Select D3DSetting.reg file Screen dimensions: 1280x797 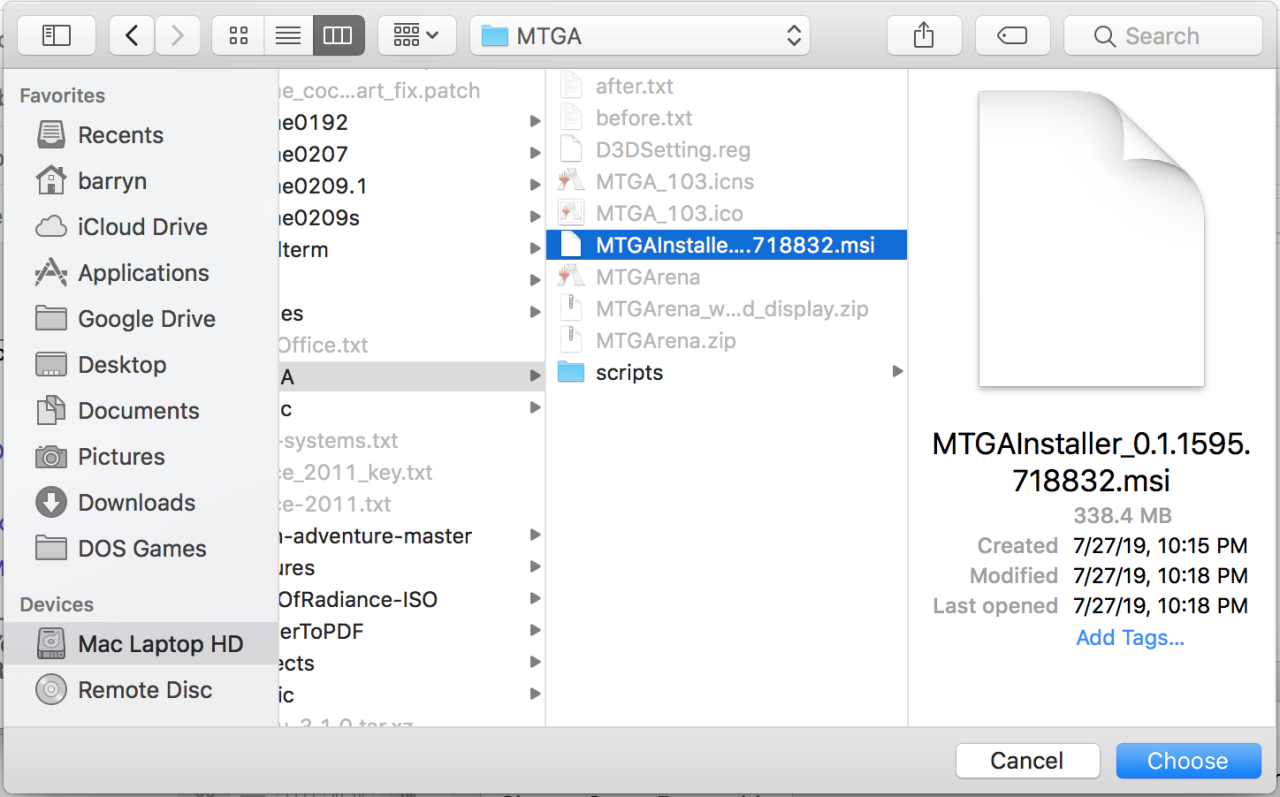tap(727, 150)
